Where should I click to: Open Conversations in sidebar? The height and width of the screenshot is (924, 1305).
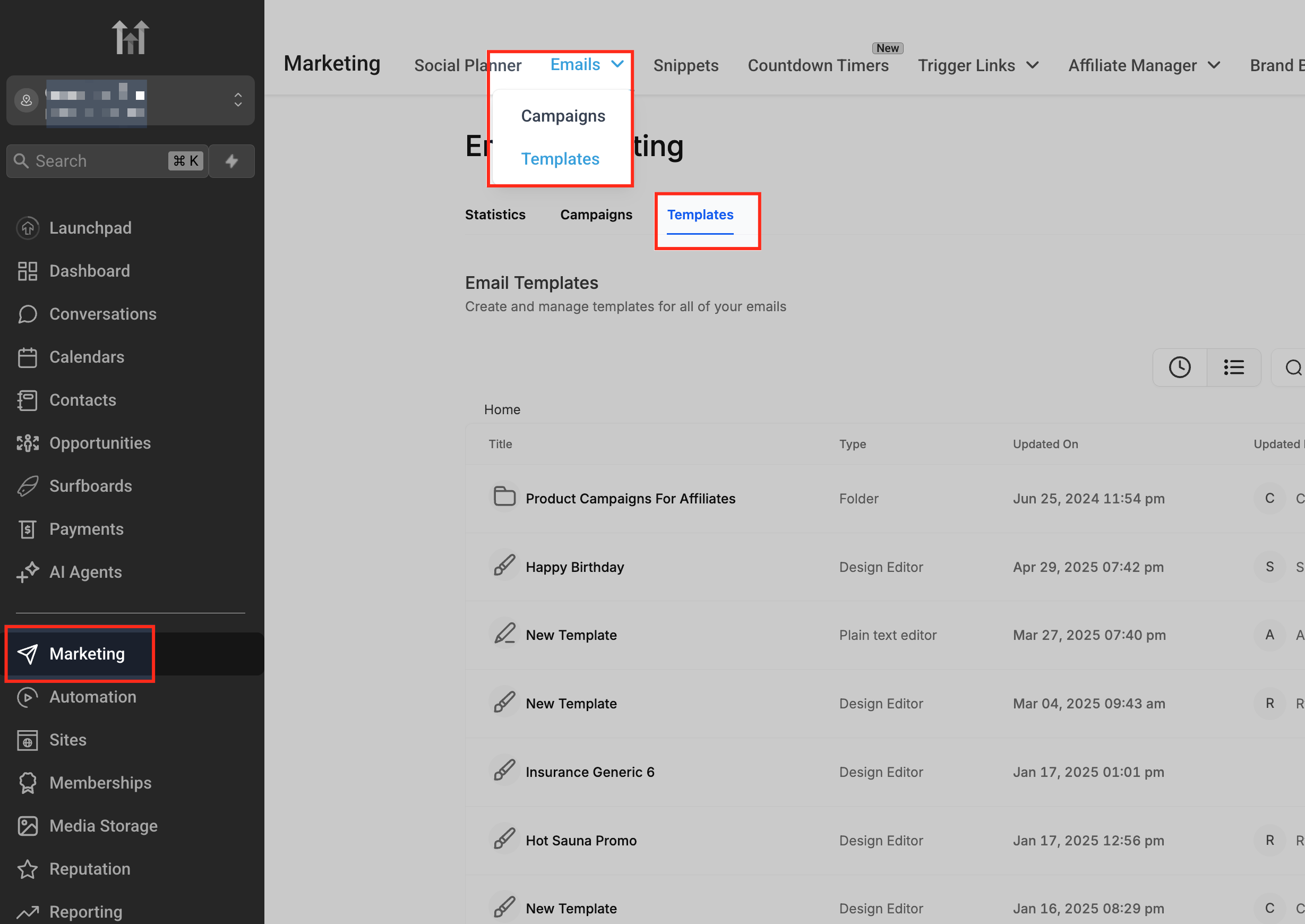coord(102,314)
